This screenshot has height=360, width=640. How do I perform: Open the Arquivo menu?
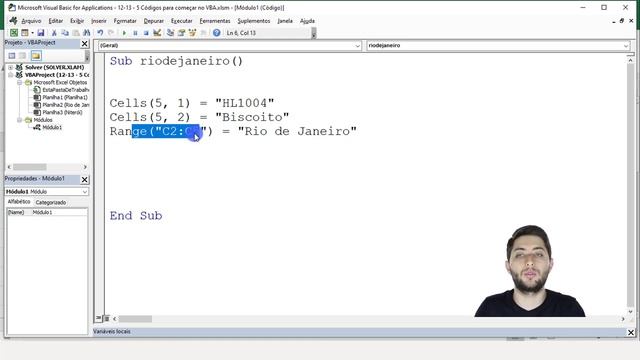31,21
